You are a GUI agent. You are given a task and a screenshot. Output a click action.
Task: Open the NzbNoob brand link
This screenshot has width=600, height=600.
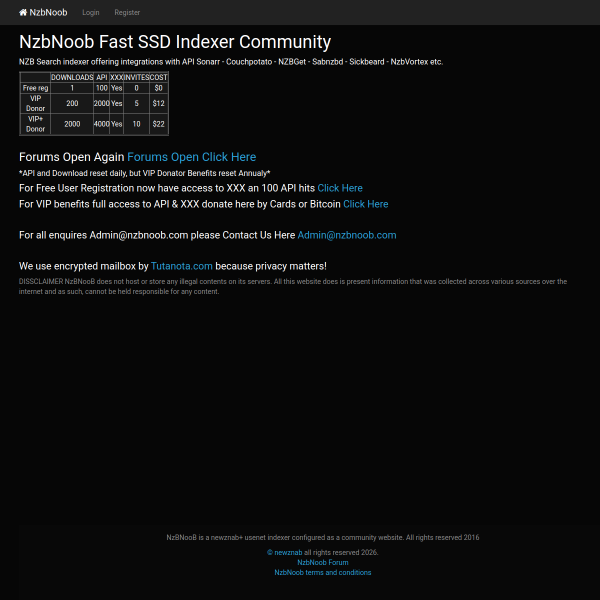[43, 13]
